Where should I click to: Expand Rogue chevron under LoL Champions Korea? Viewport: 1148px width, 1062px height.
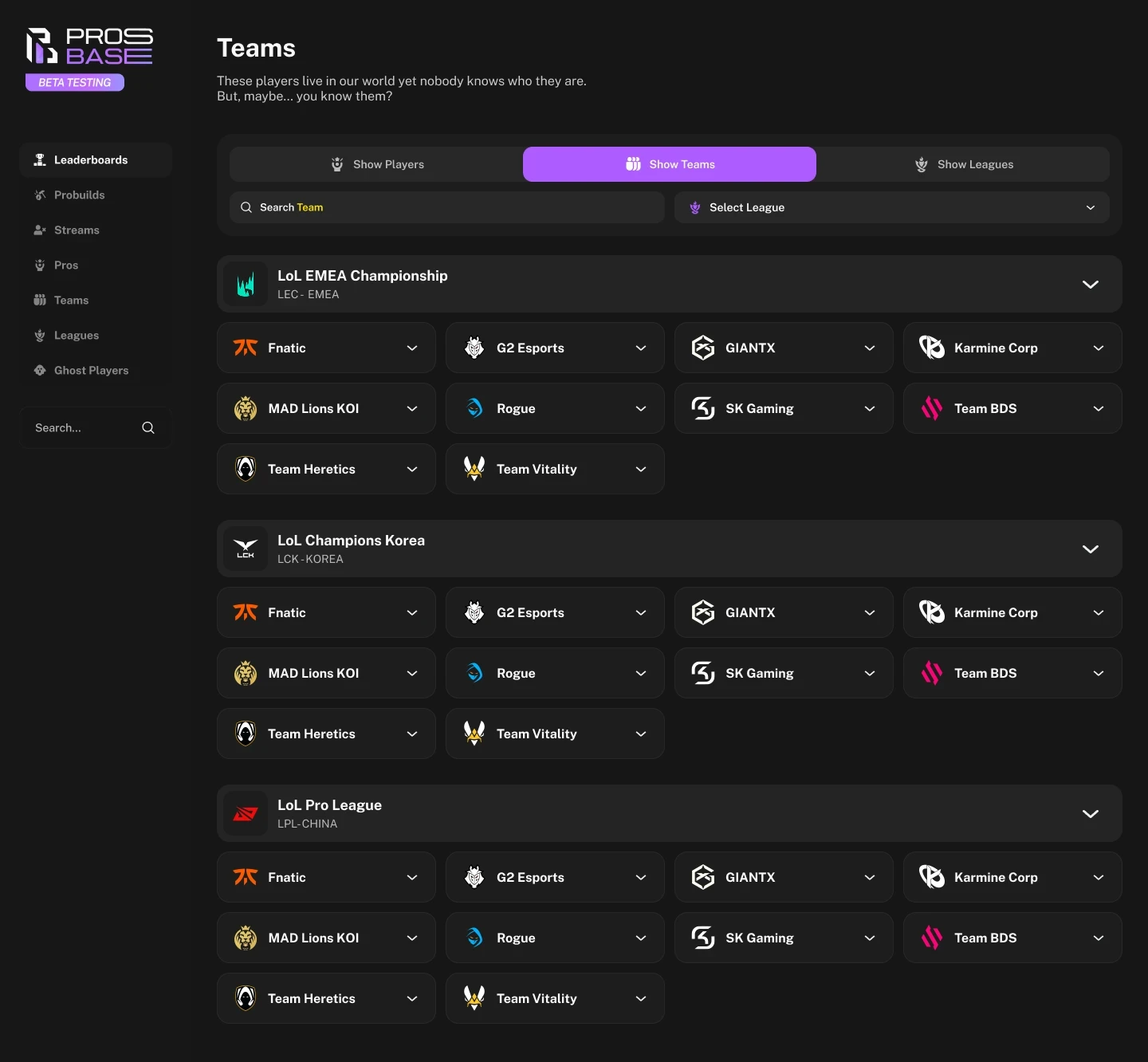[x=641, y=673]
